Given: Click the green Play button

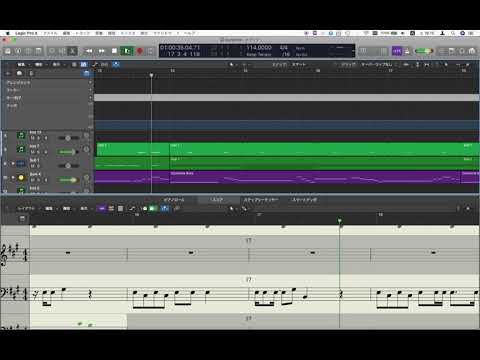Looking at the screenshot, I should pyautogui.click(x=127, y=51).
